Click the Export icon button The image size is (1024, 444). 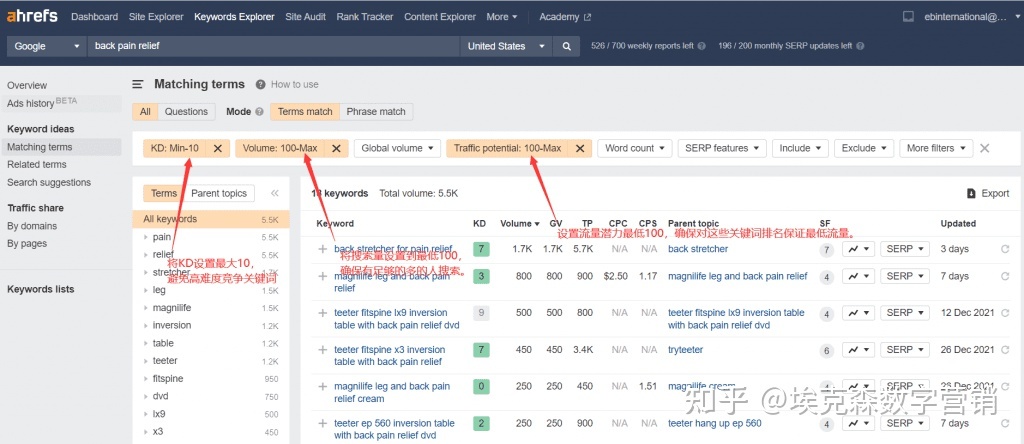coord(972,193)
